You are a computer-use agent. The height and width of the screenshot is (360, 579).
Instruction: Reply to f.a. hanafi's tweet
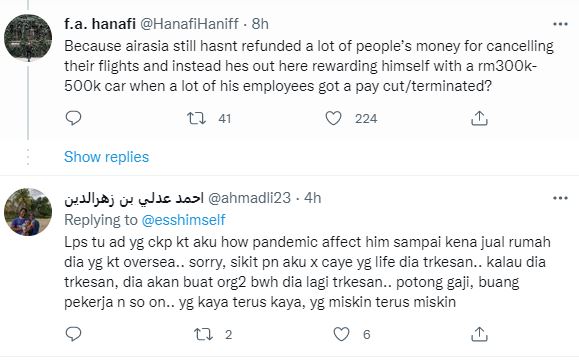[x=73, y=118]
